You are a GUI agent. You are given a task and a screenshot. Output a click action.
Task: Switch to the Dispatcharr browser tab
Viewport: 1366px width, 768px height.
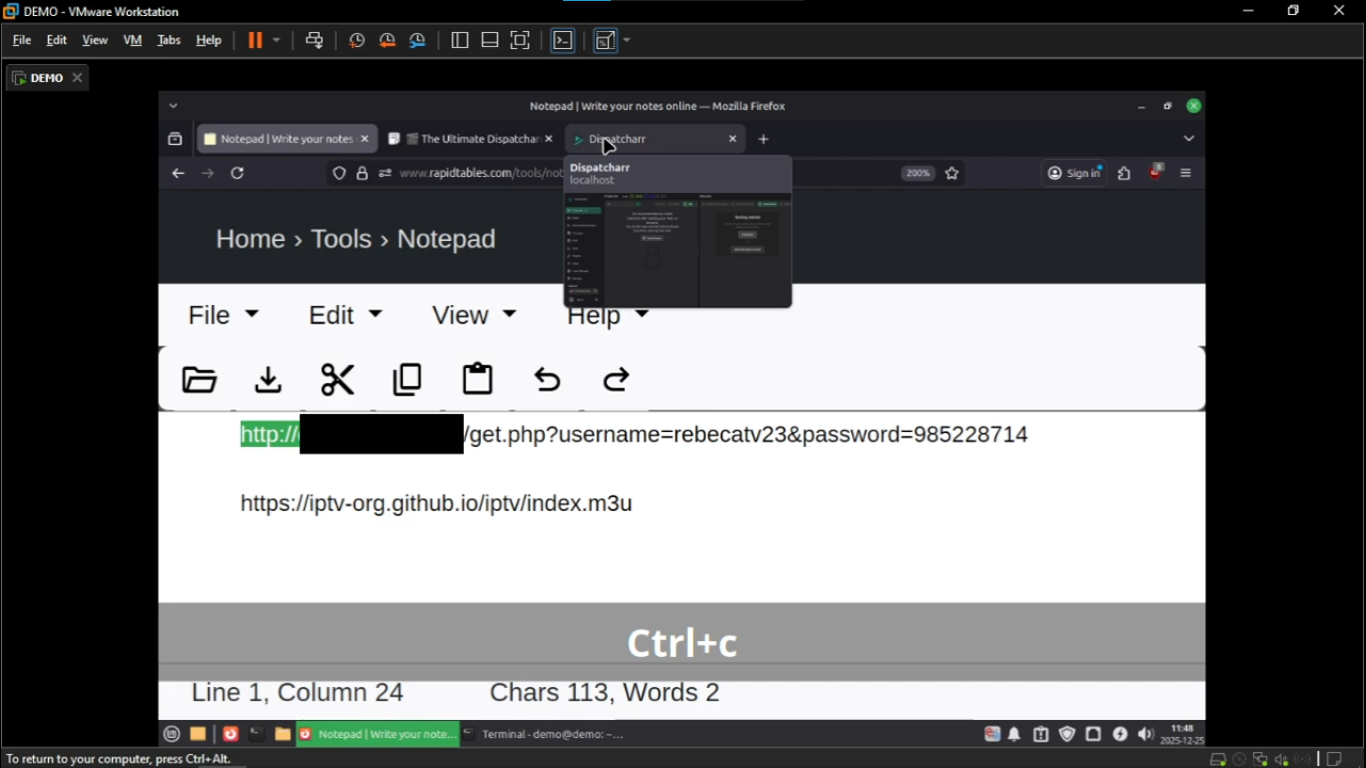point(655,139)
